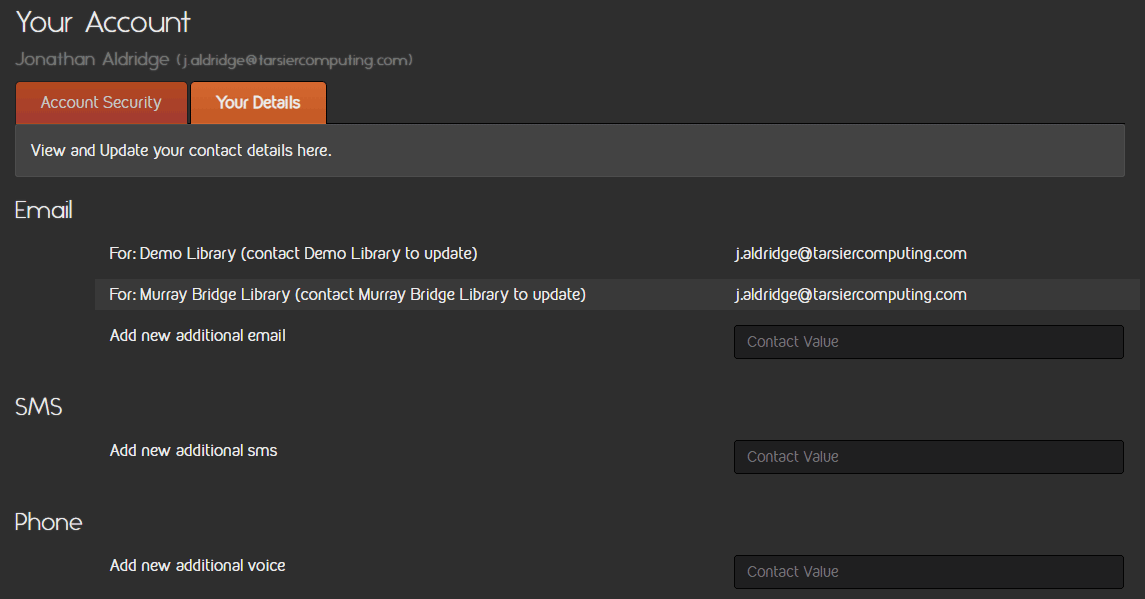The width and height of the screenshot is (1145, 599).
Task: Click the Jonathan Aldridge user name
Action: click(x=92, y=60)
